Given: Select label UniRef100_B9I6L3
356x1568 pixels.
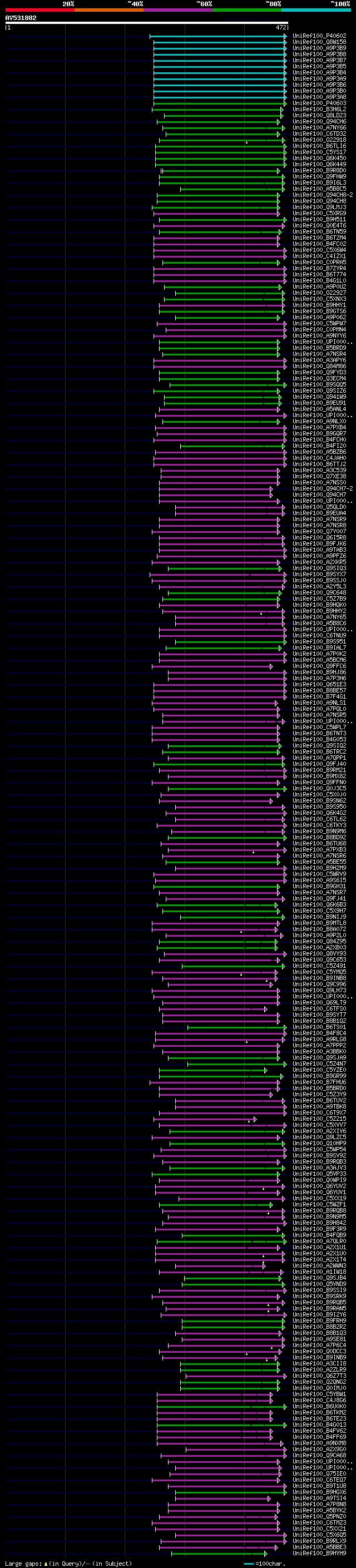Looking at the screenshot, I should pos(319,182).
